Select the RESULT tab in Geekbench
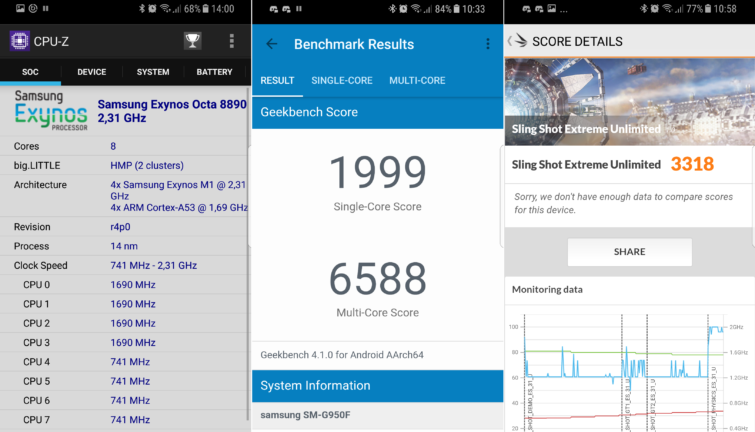The width and height of the screenshot is (755, 432). pyautogui.click(x=277, y=81)
